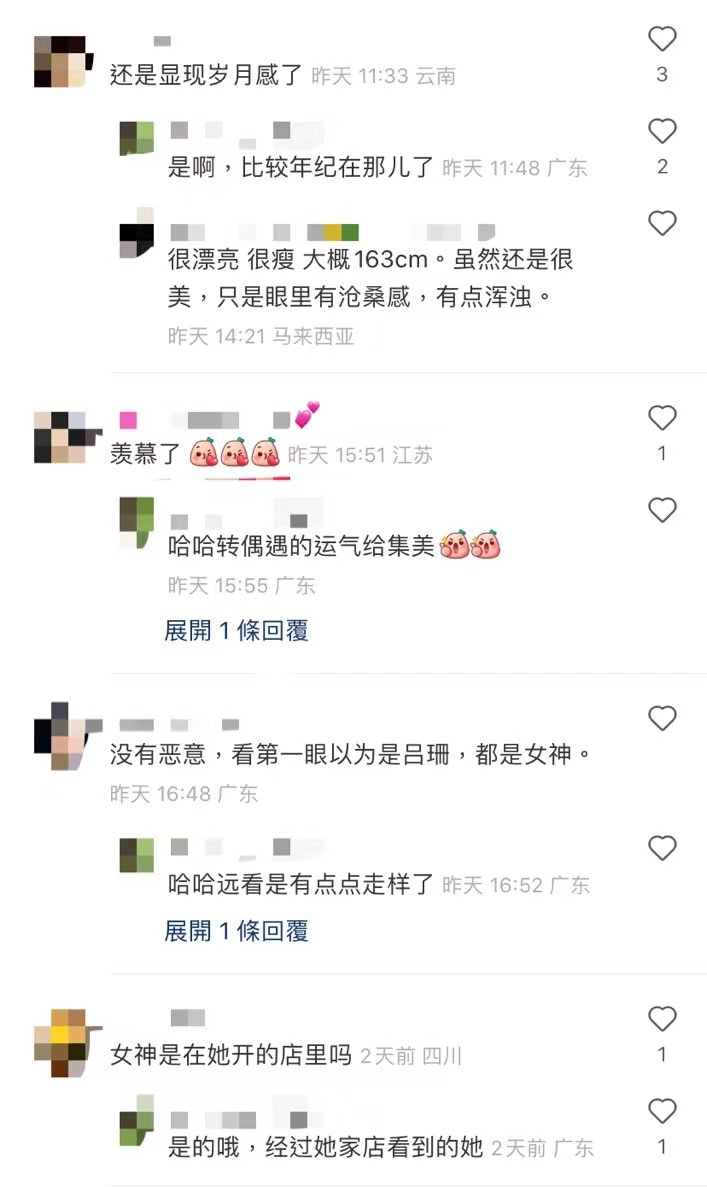This screenshot has height=1187, width=707.
Task: Like the Malaysia reply about 163cm
Action: pos(662,223)
